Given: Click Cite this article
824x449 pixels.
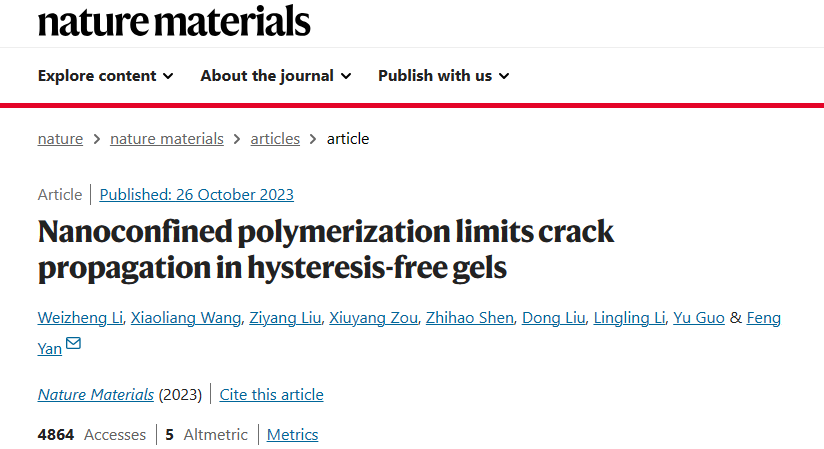Looking at the screenshot, I should tap(271, 394).
